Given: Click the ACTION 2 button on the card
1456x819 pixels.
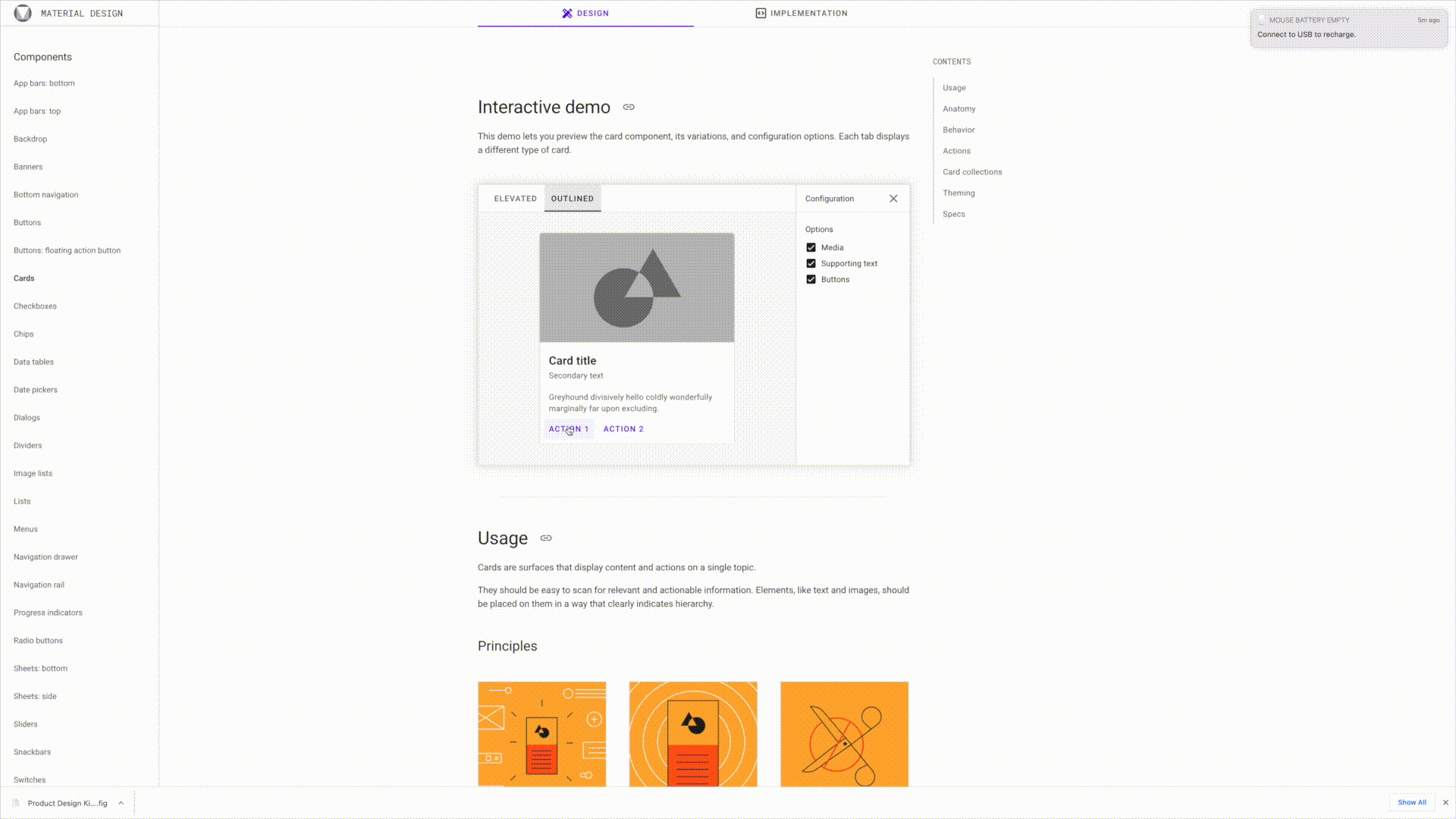Looking at the screenshot, I should [623, 428].
